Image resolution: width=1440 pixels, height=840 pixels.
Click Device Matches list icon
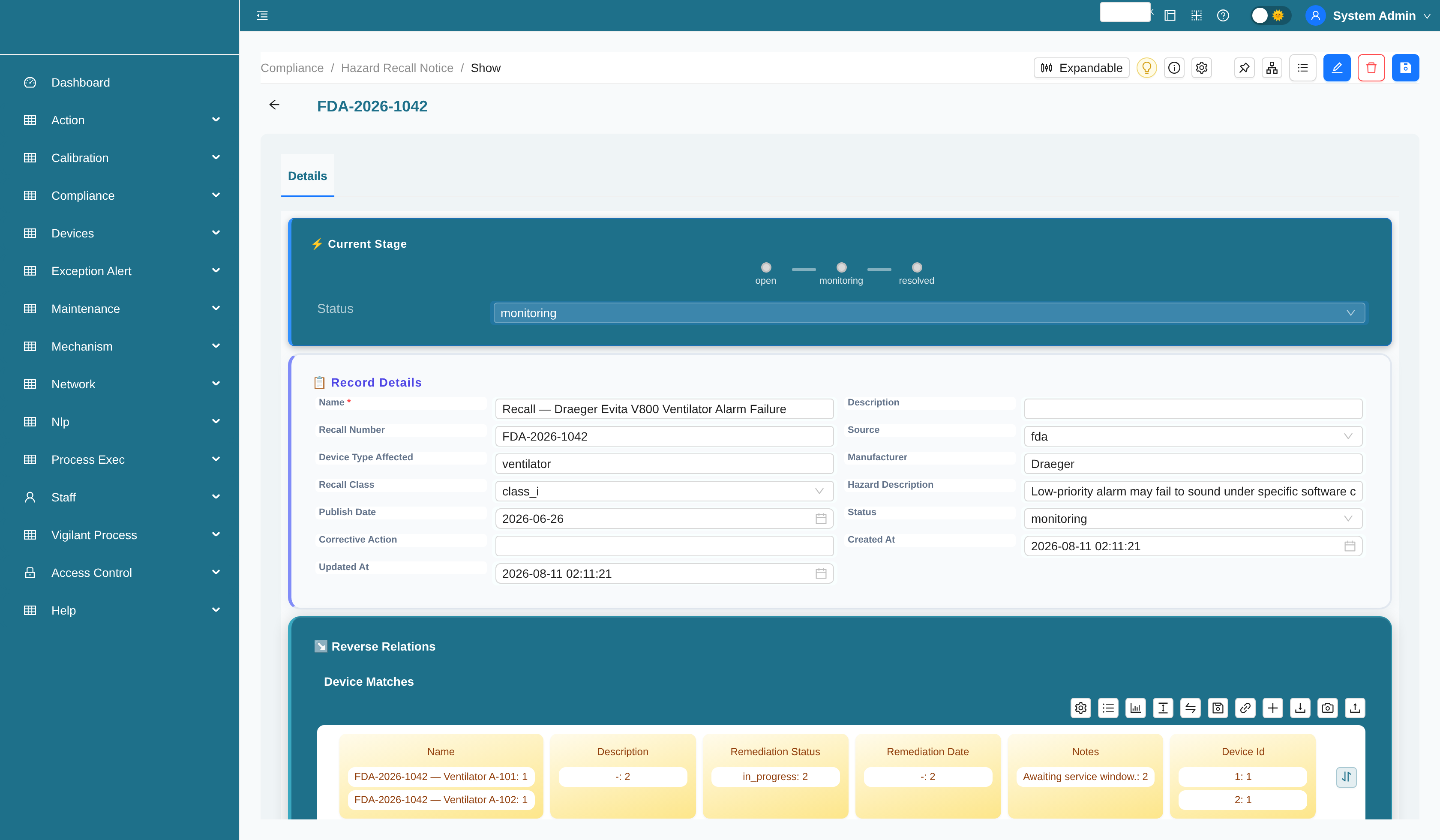coord(1108,708)
